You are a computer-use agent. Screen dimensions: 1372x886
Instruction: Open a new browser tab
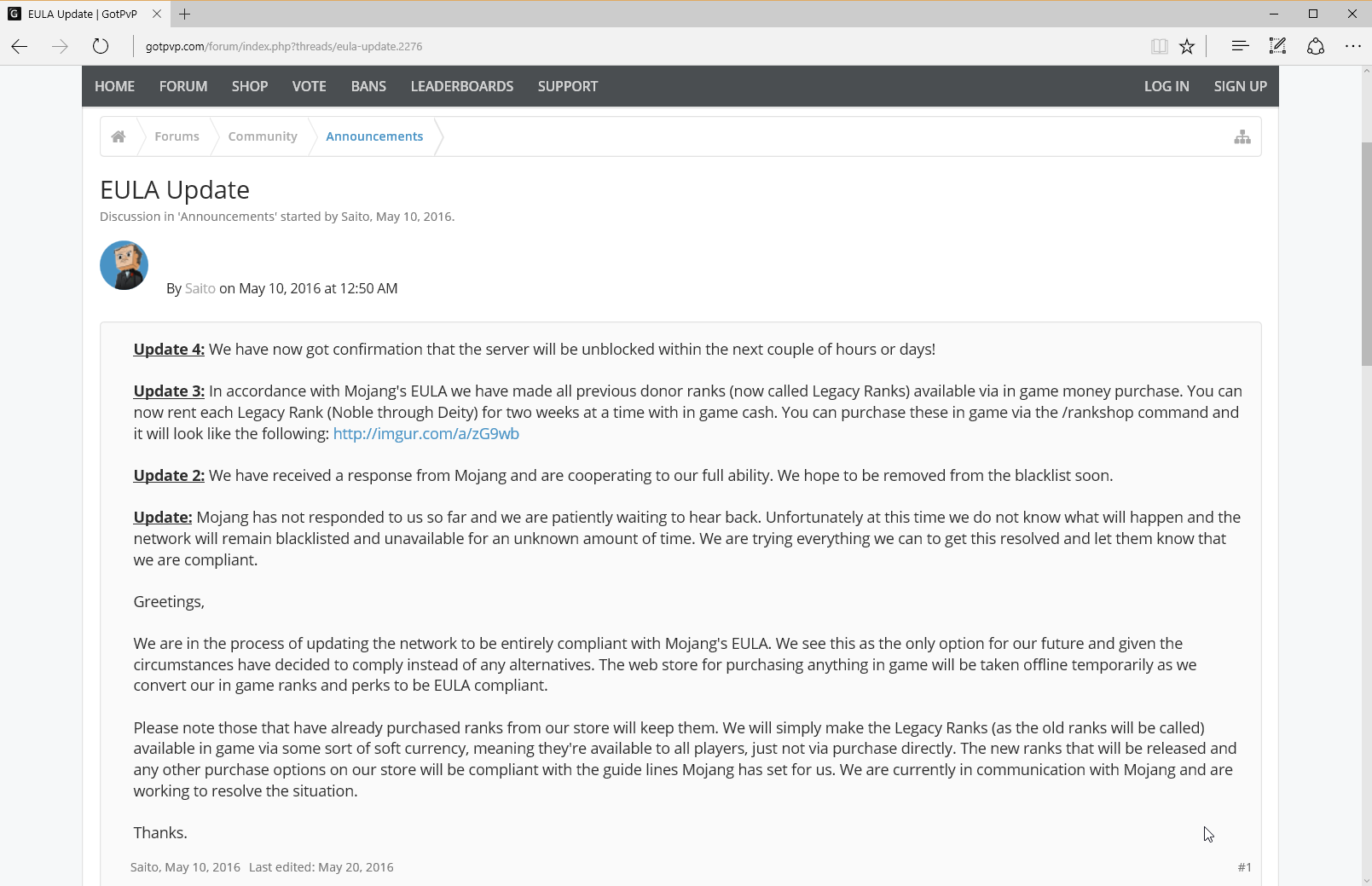pyautogui.click(x=185, y=14)
